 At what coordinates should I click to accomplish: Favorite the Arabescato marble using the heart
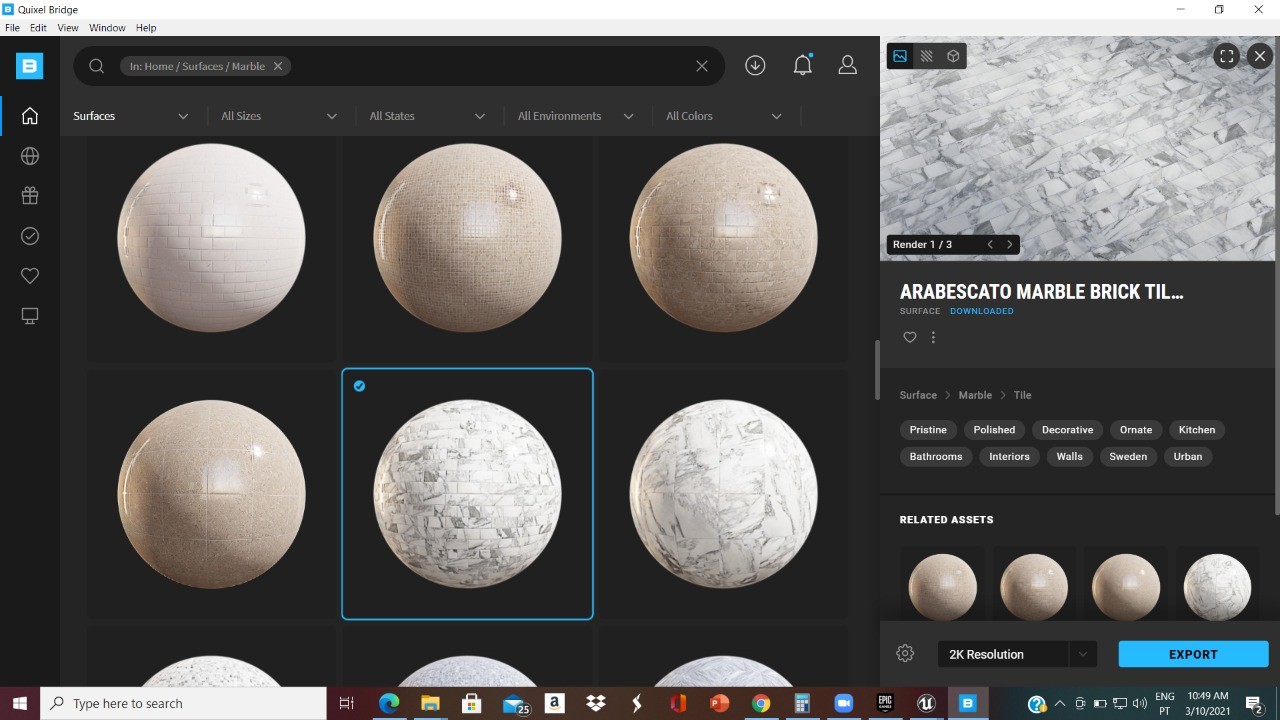click(x=909, y=337)
